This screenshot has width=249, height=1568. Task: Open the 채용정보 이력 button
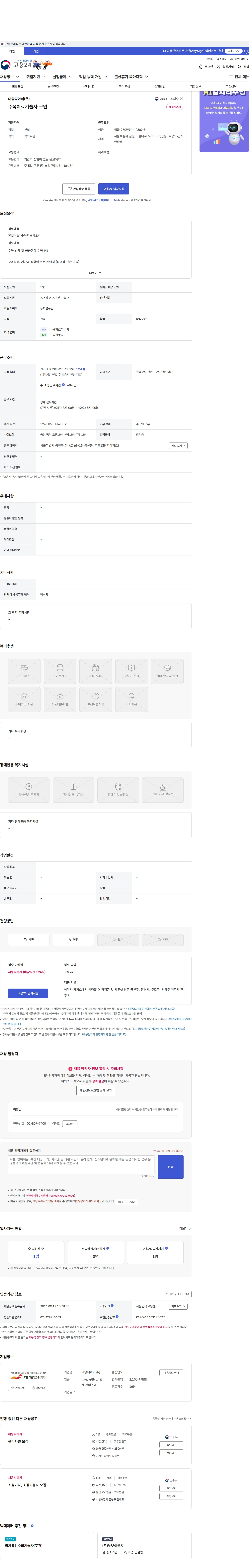click(171, 1373)
